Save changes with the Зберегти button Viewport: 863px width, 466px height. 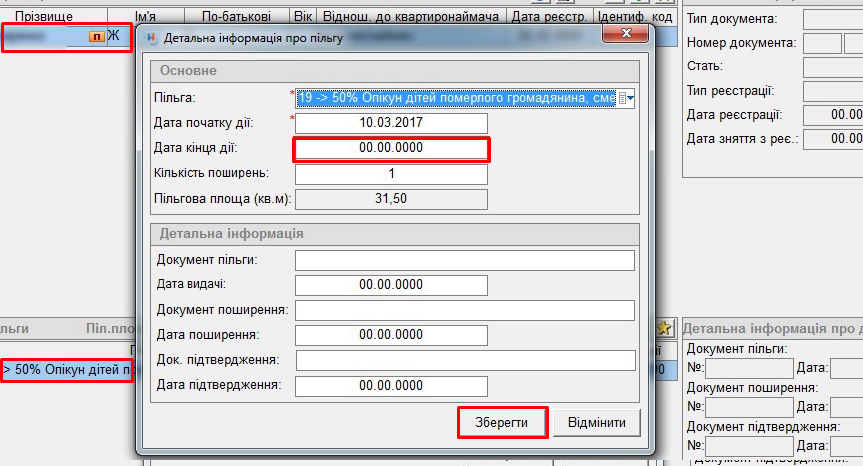point(502,422)
